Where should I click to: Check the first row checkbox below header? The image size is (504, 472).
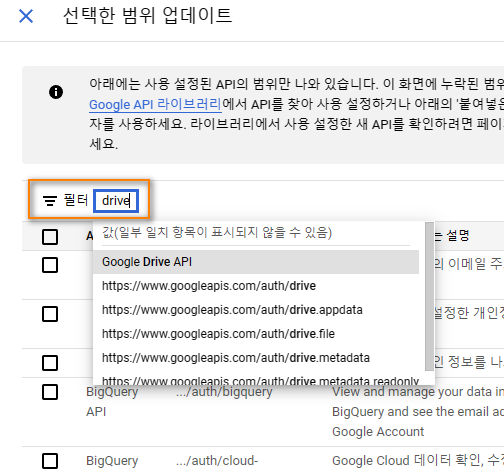(50, 265)
